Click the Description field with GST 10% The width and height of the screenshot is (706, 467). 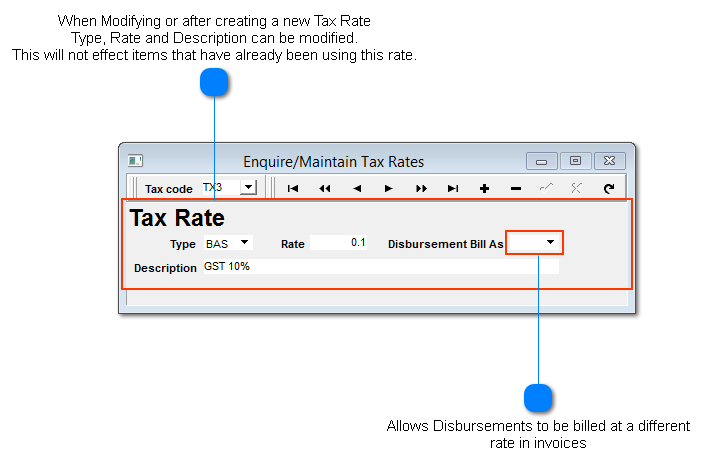[x=380, y=267]
